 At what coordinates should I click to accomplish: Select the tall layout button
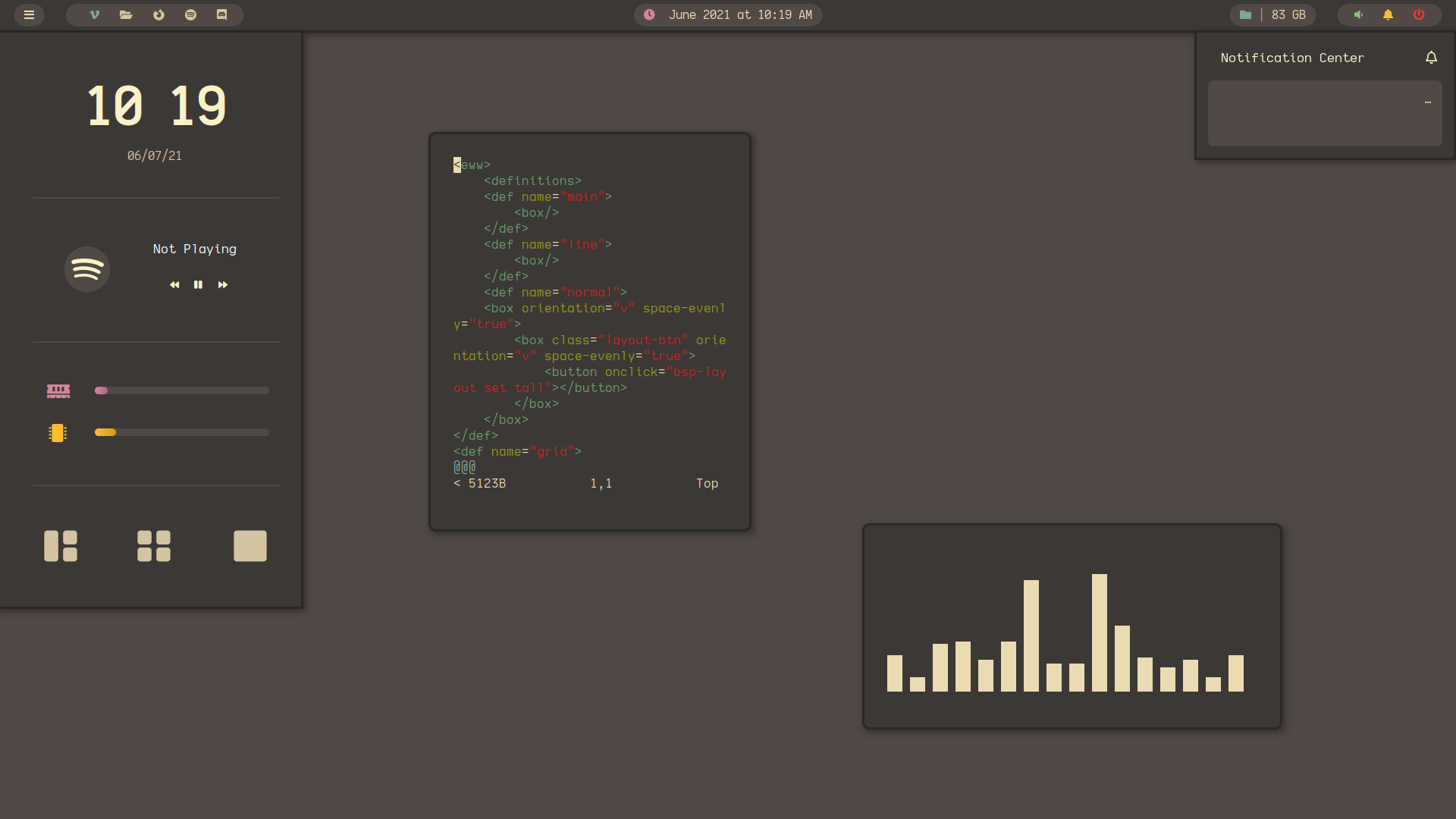61,546
